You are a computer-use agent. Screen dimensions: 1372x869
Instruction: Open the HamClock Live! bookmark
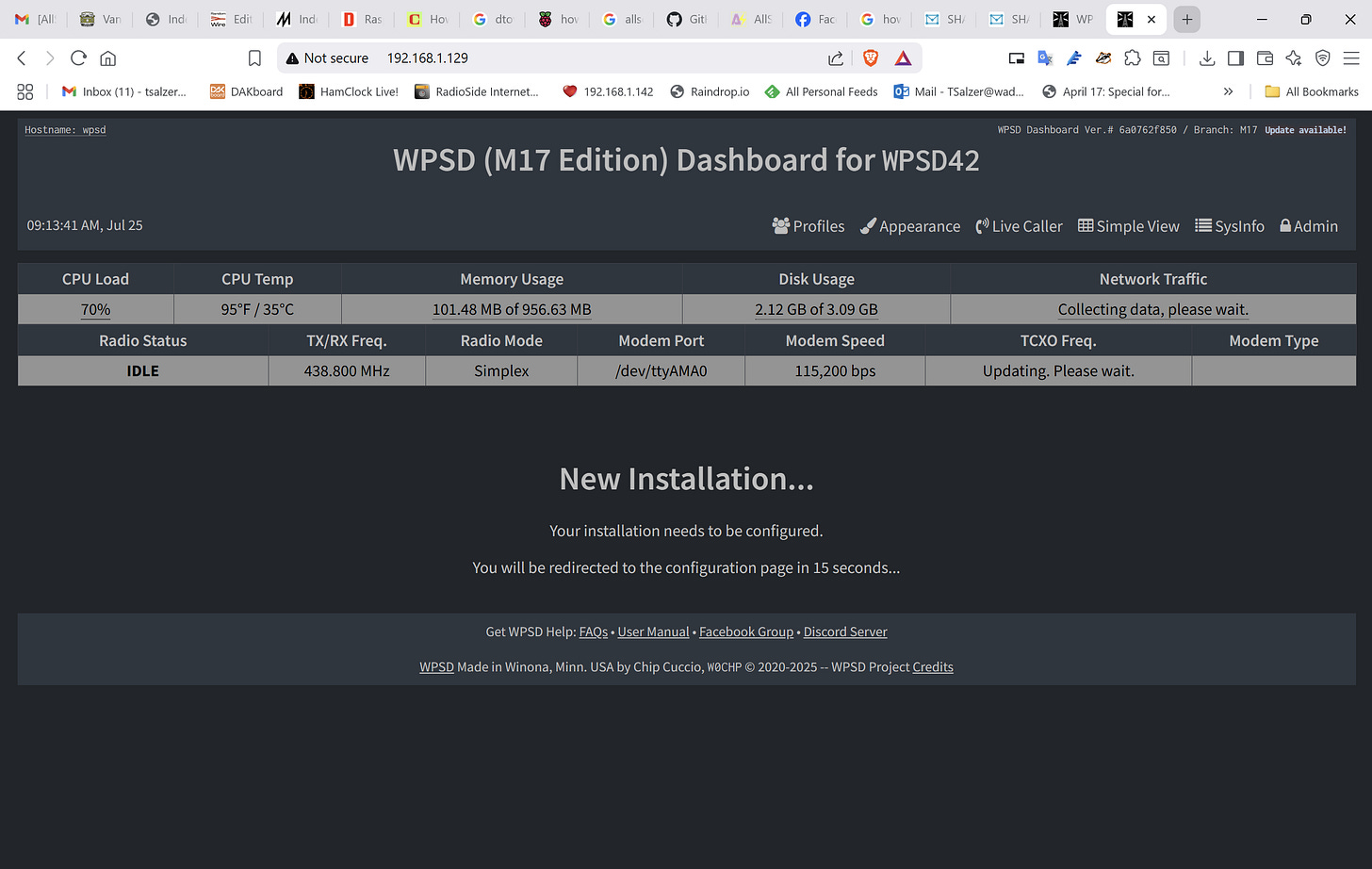[x=349, y=91]
